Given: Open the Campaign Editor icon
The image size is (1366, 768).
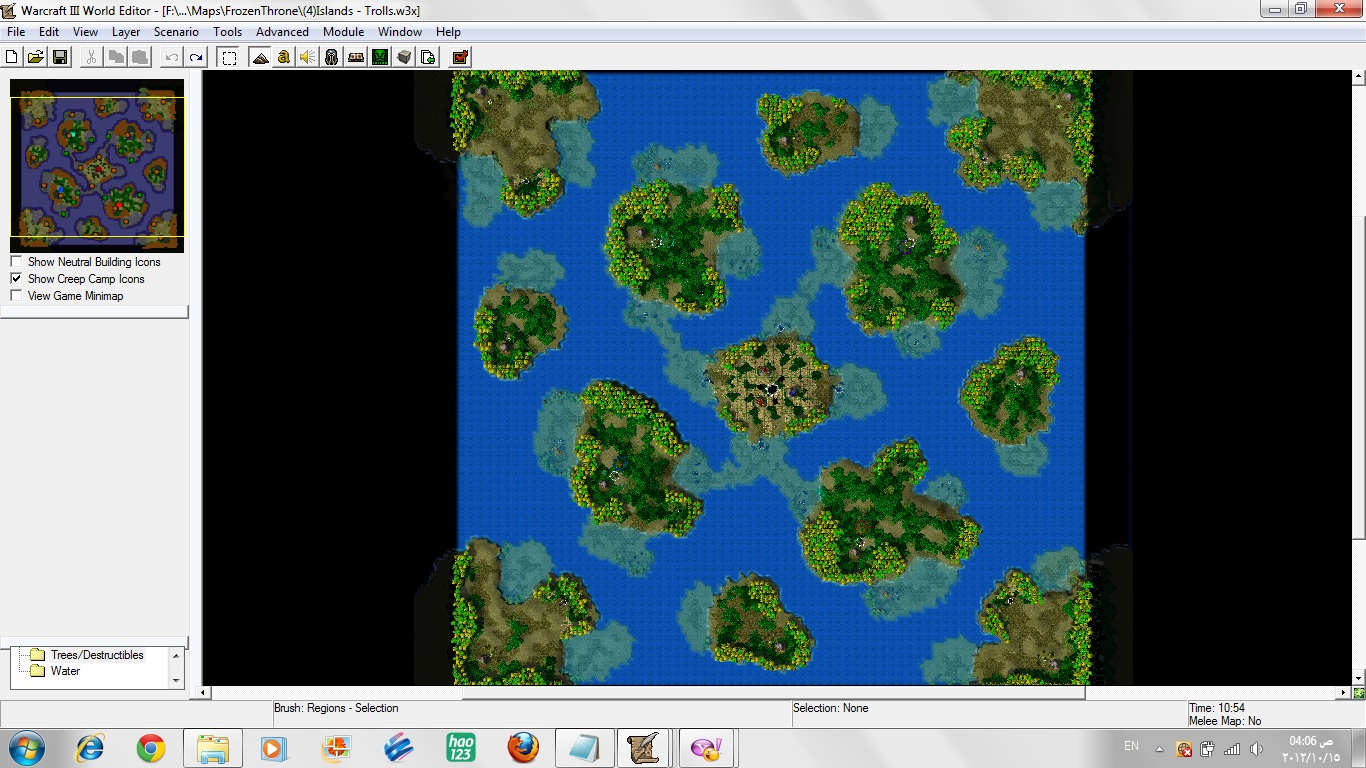Looking at the screenshot, I should coord(356,57).
